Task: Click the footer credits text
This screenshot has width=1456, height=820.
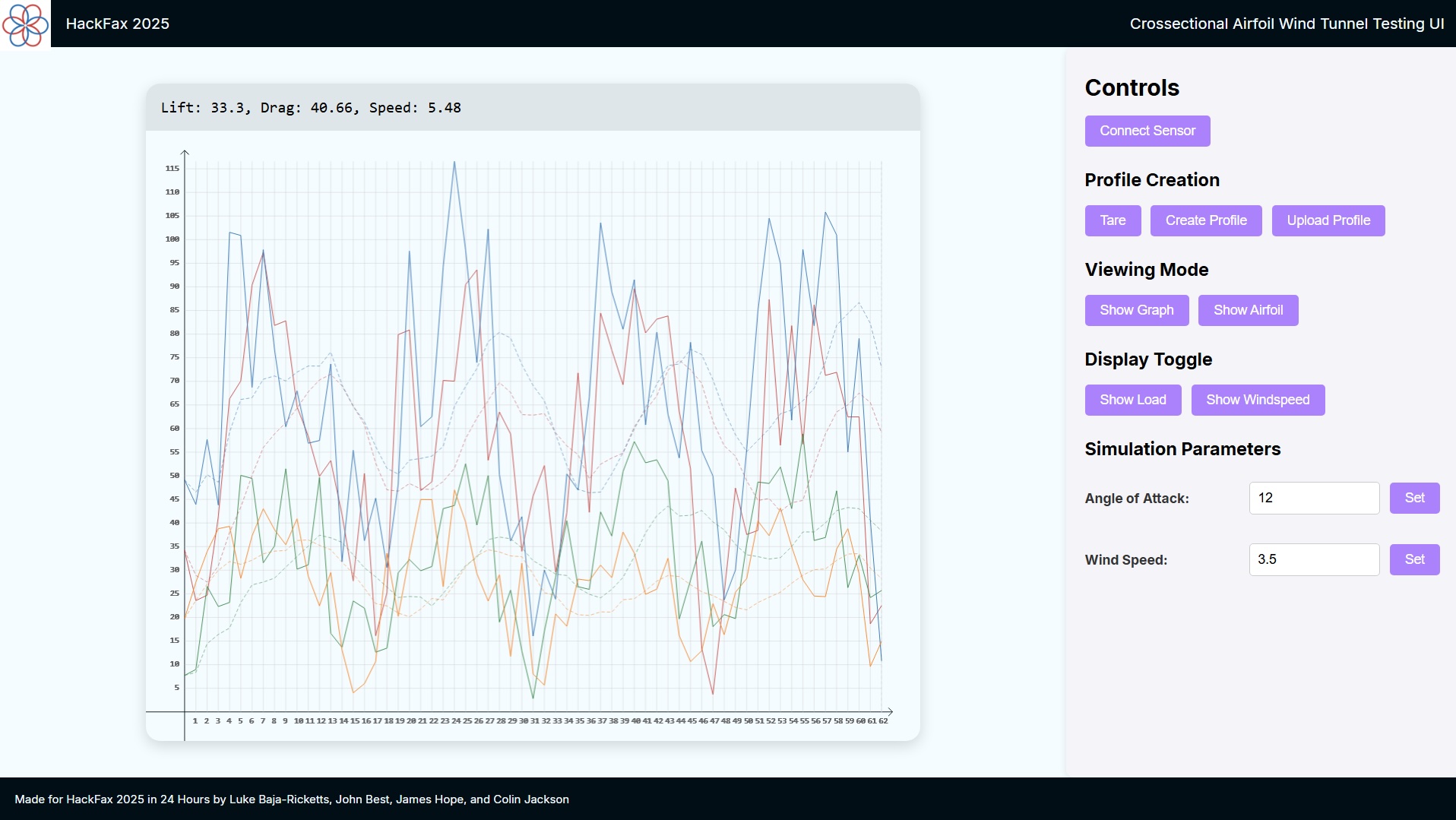Action: click(x=292, y=799)
